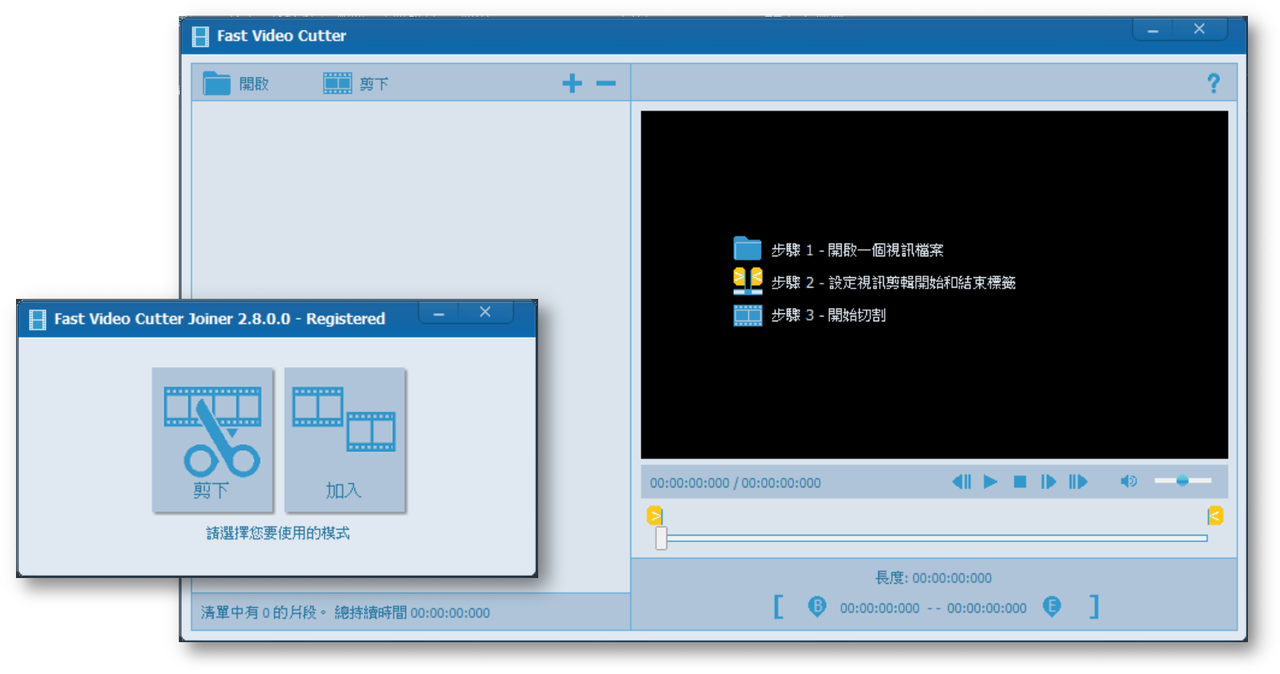
Task: Choose the 加入 joiner mode in dialog
Action: pos(344,440)
